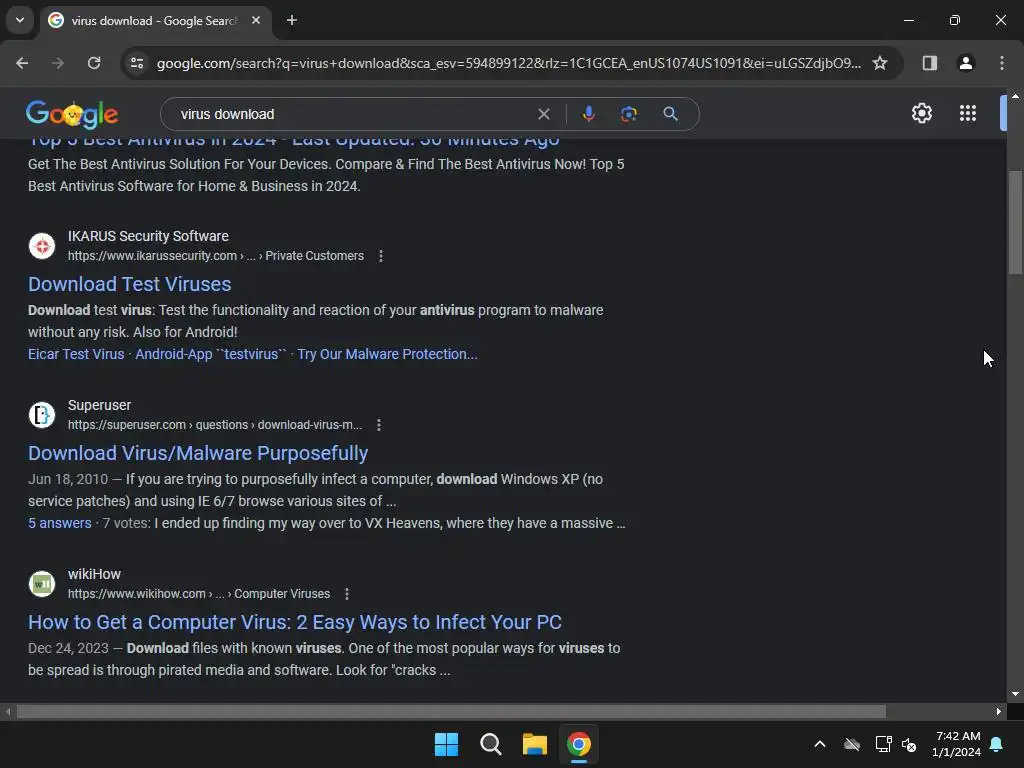Bookmark this page with the star icon

(x=880, y=63)
